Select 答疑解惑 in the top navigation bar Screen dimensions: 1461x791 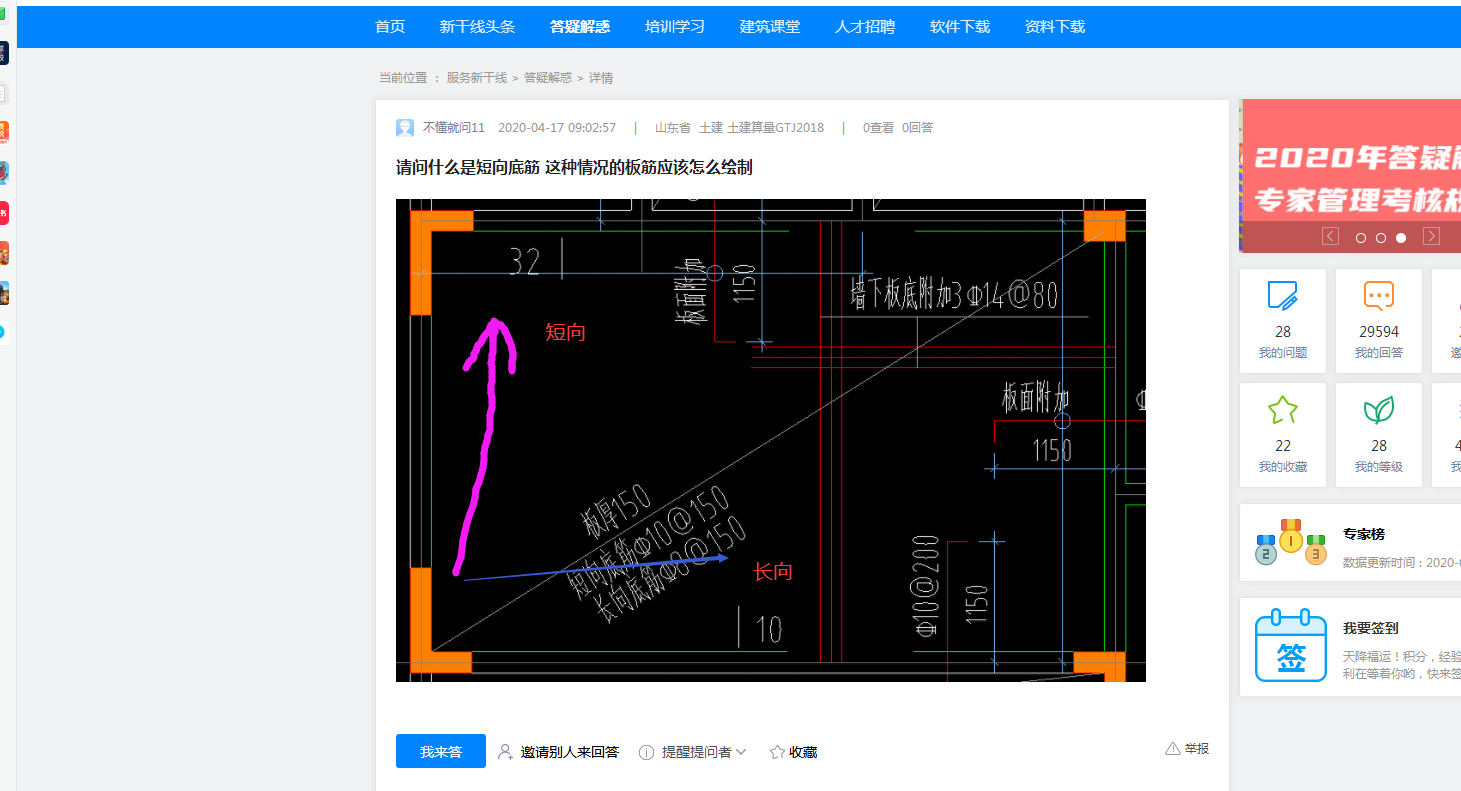[x=580, y=27]
